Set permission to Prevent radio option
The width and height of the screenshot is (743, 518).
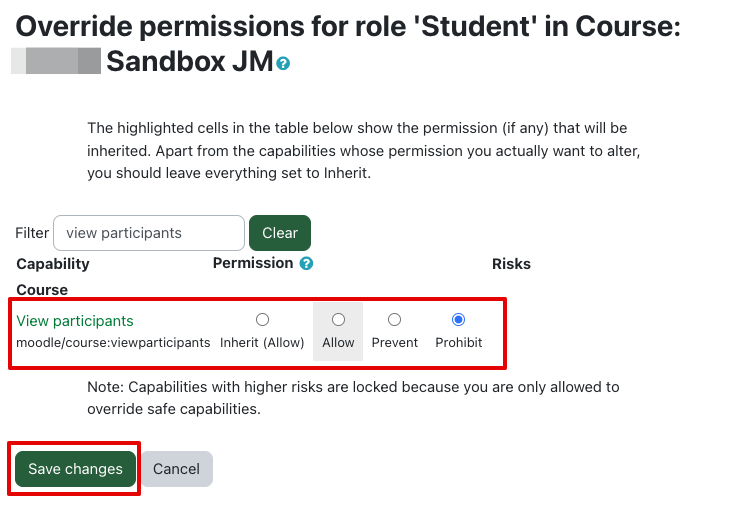pos(394,320)
